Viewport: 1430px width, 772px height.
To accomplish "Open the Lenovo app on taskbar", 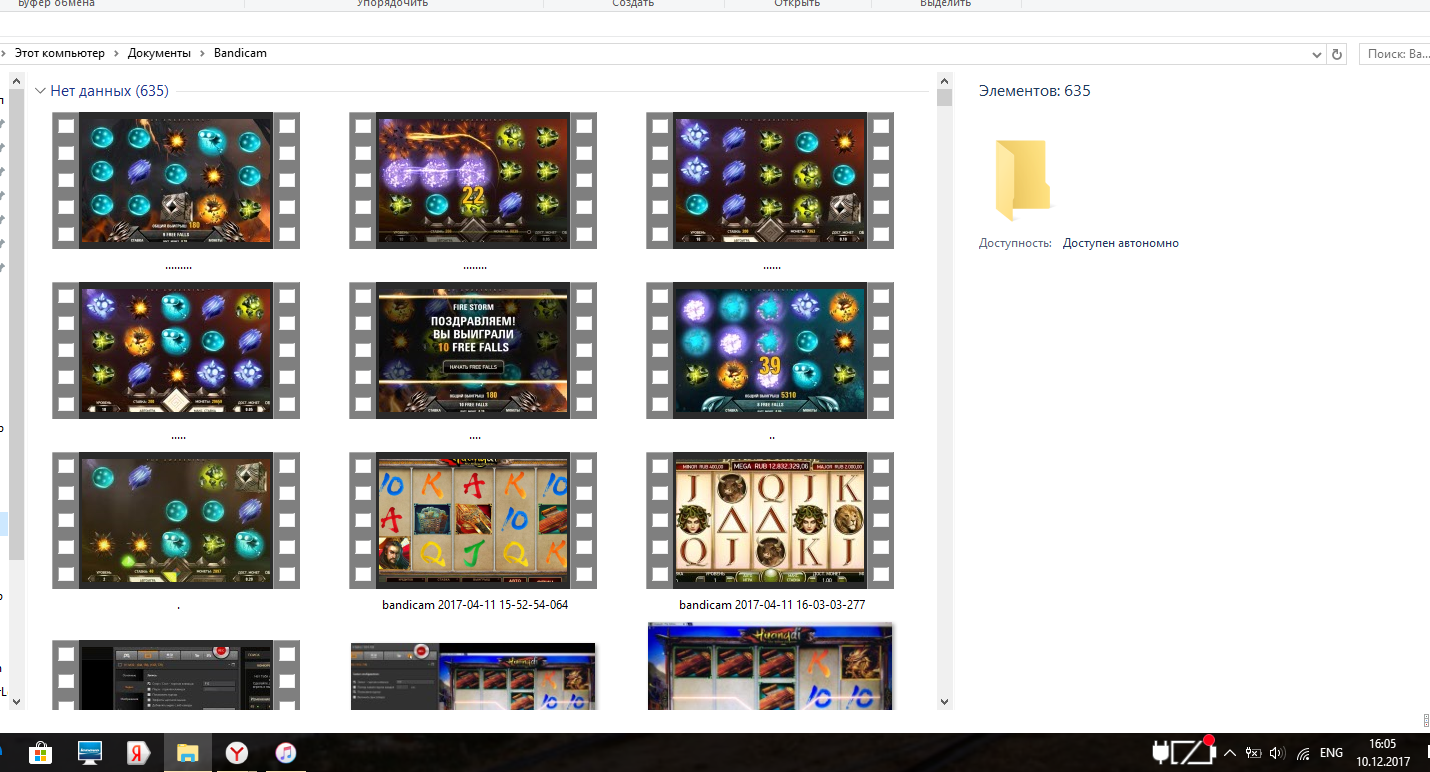I will (89, 753).
